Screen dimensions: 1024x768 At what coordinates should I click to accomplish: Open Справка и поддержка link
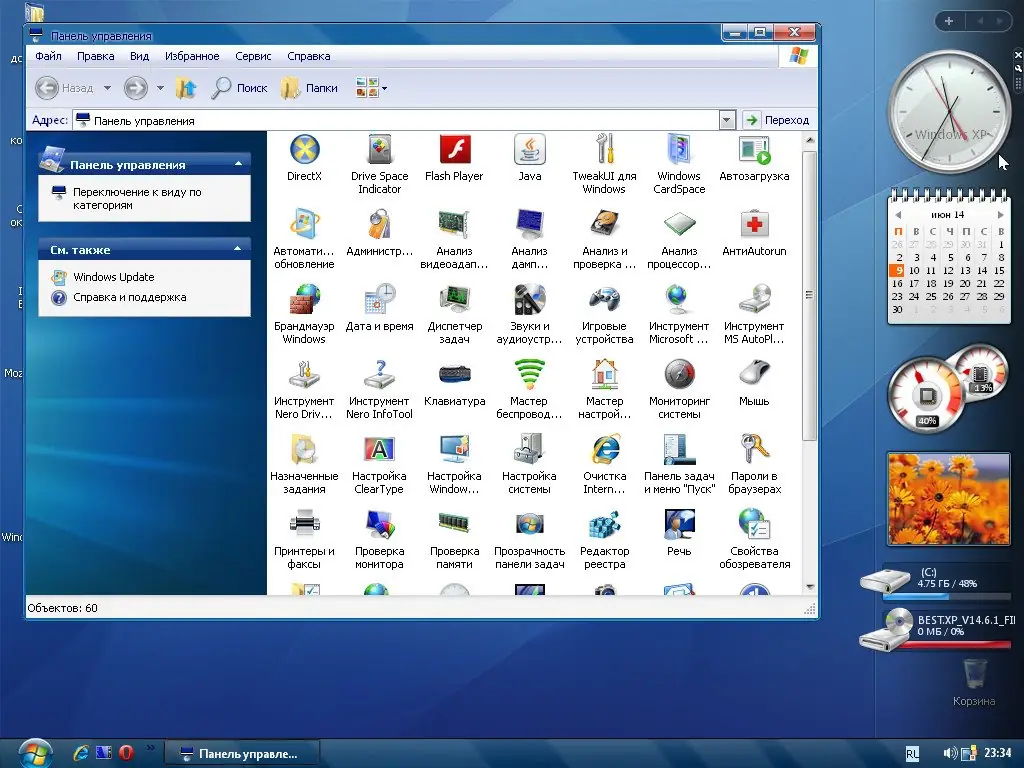coord(129,297)
